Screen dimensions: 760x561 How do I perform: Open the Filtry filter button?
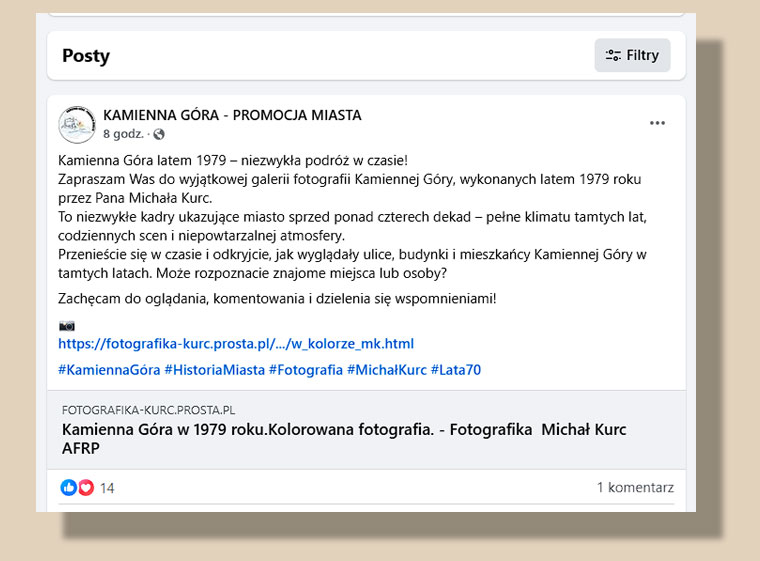[632, 55]
